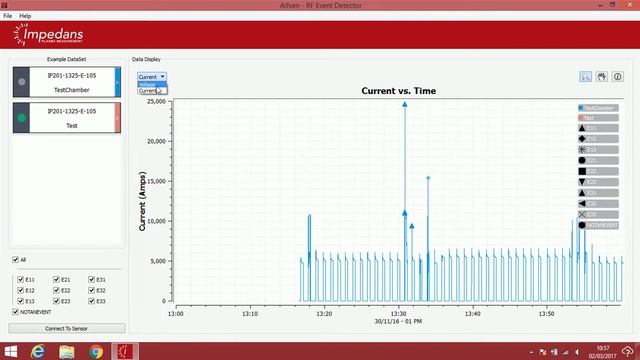Click the E11 triangle legend entry

(x=598, y=128)
